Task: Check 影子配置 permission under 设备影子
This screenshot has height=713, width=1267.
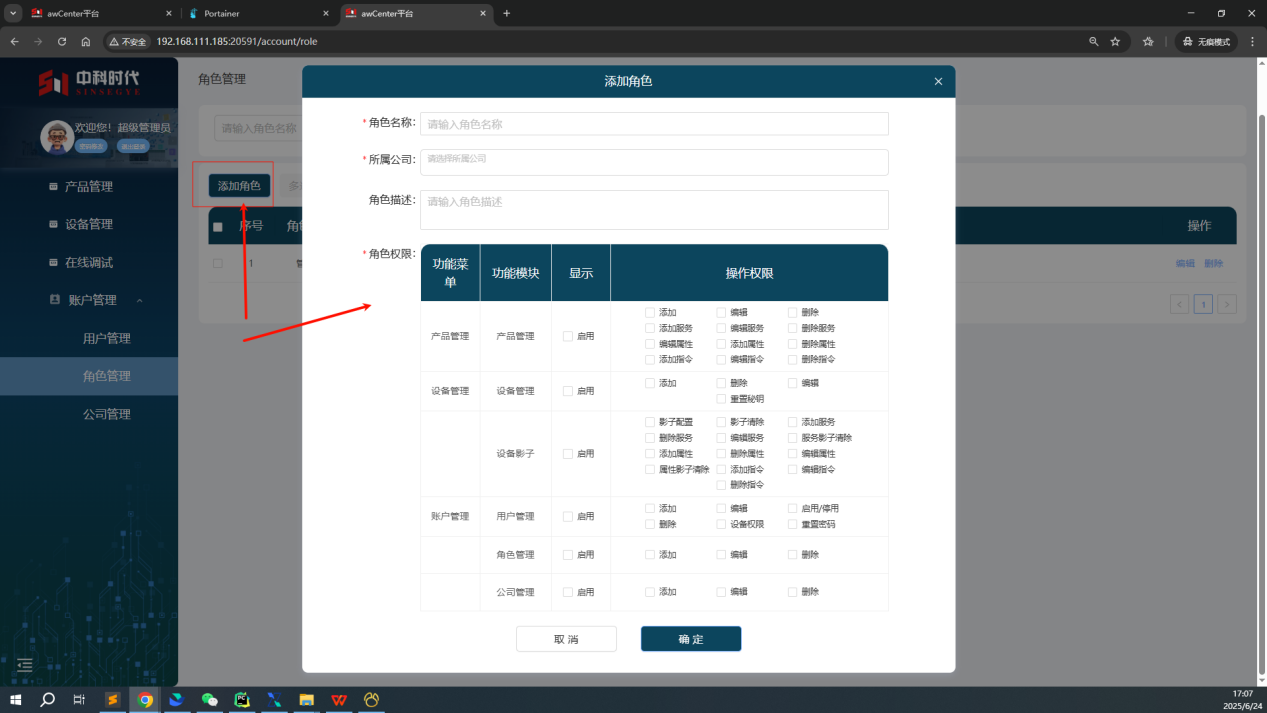Action: click(x=651, y=422)
